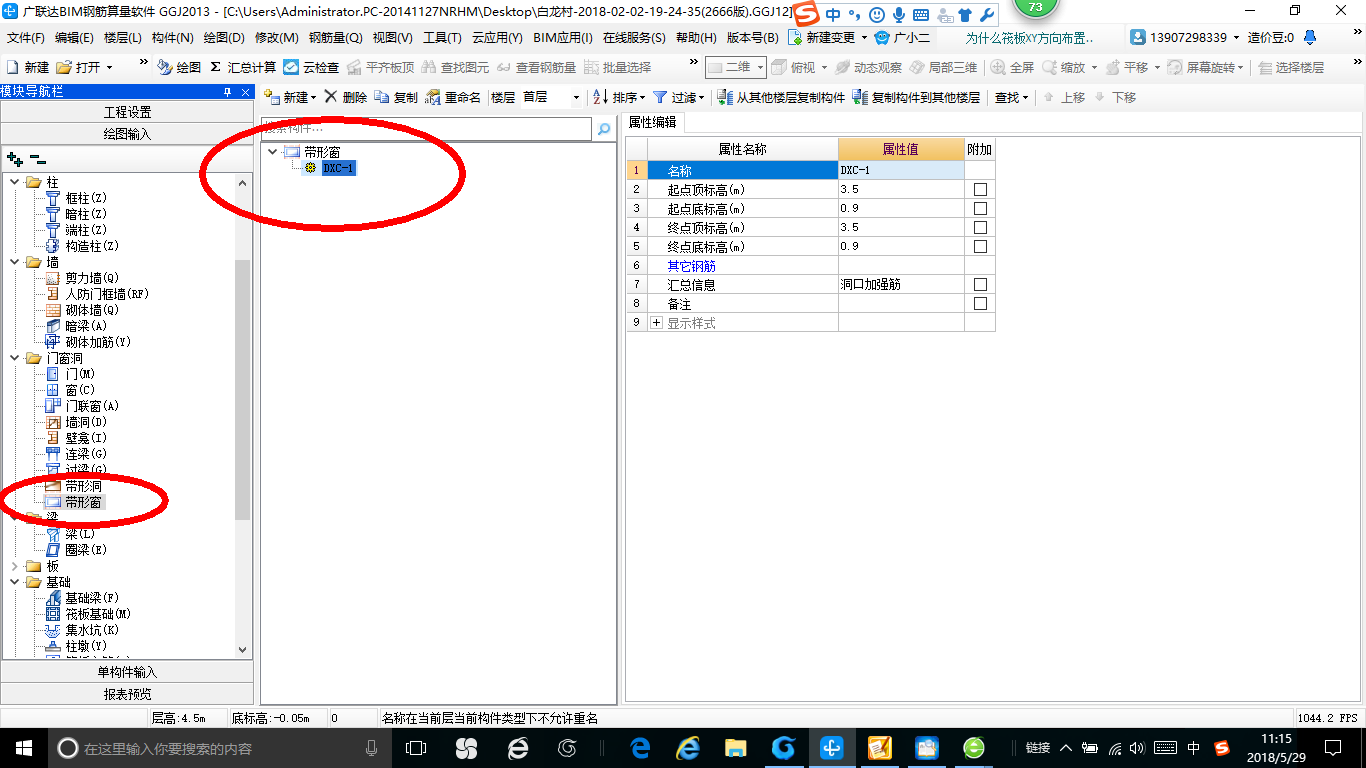Launch 云检查 cloud check
This screenshot has width=1366, height=768.
(x=311, y=67)
